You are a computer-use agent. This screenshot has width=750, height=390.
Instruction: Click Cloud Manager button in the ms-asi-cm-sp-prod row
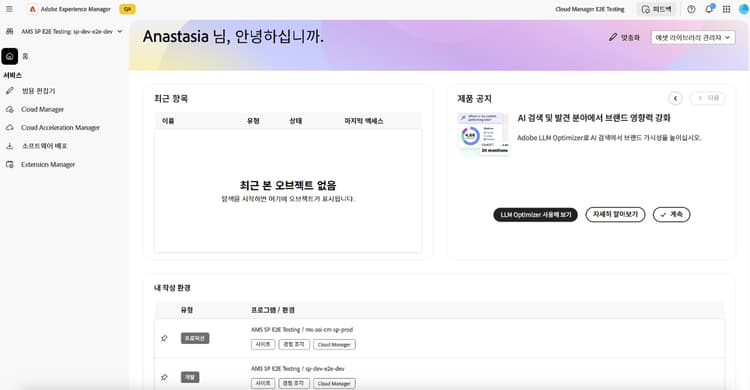[x=334, y=345]
